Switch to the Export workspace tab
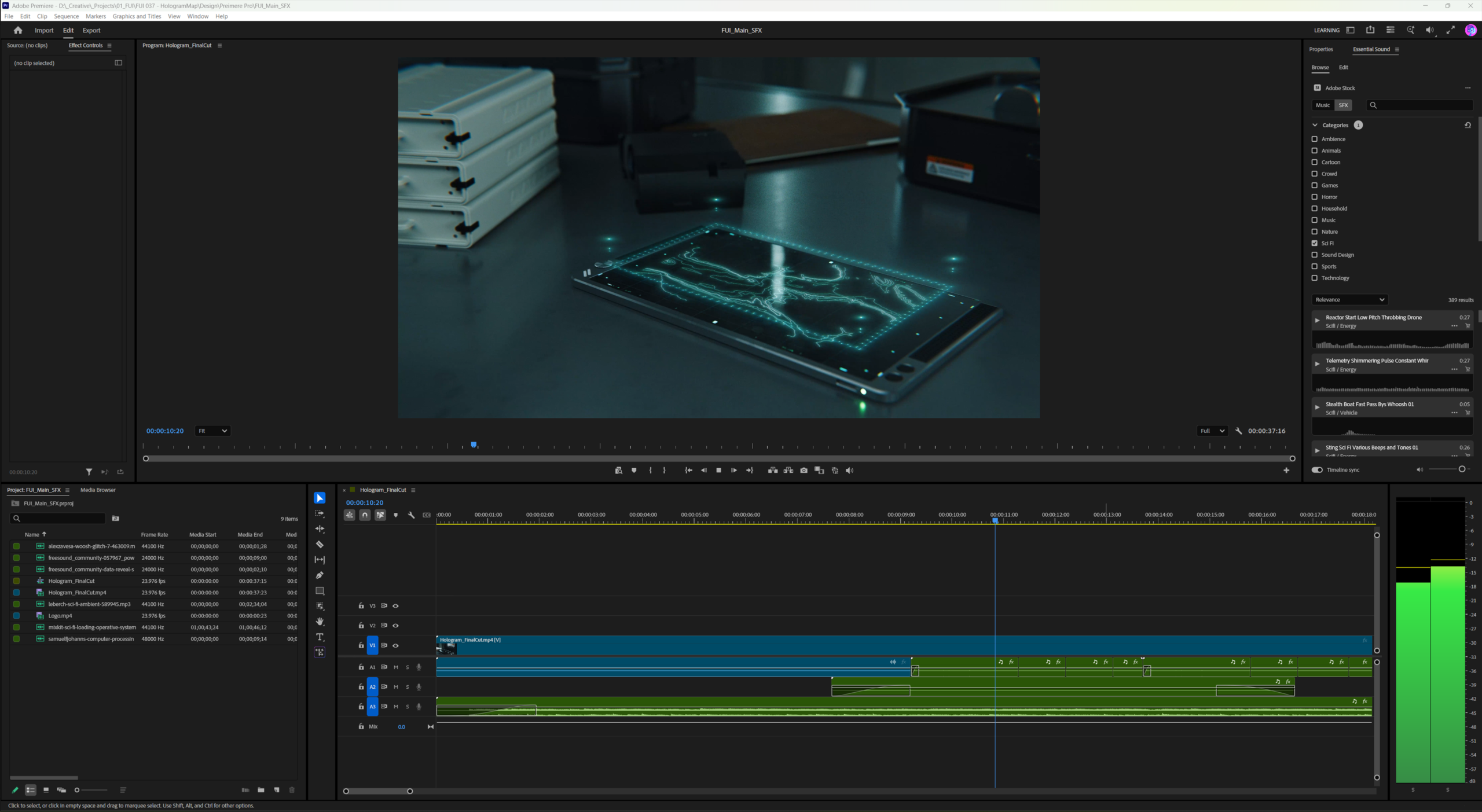This screenshot has width=1482, height=812. [x=91, y=30]
